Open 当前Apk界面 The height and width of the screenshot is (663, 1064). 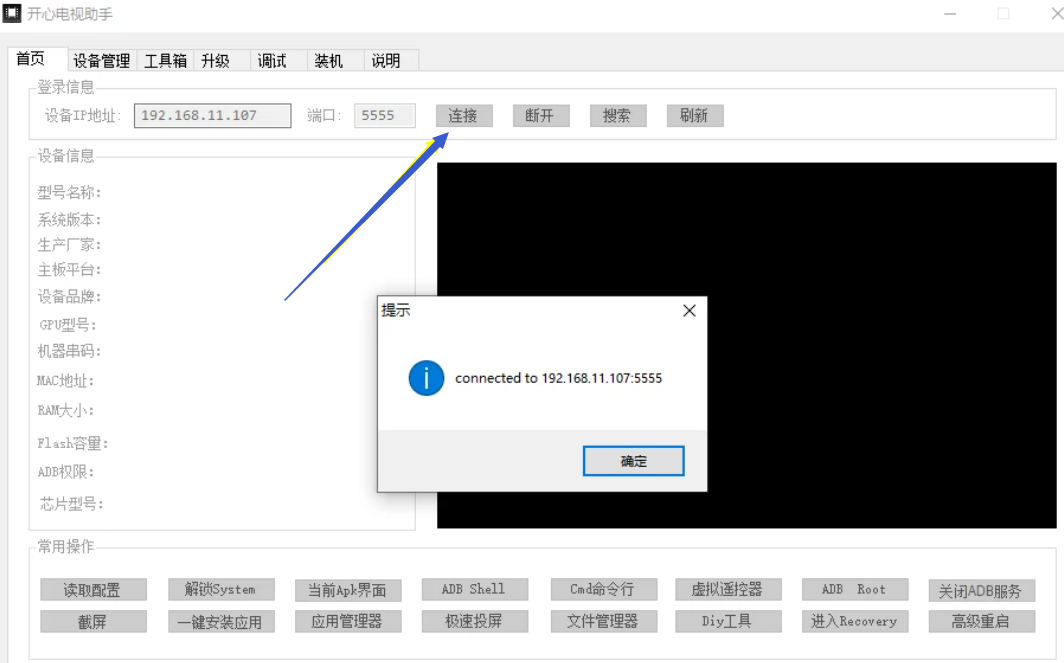click(348, 590)
